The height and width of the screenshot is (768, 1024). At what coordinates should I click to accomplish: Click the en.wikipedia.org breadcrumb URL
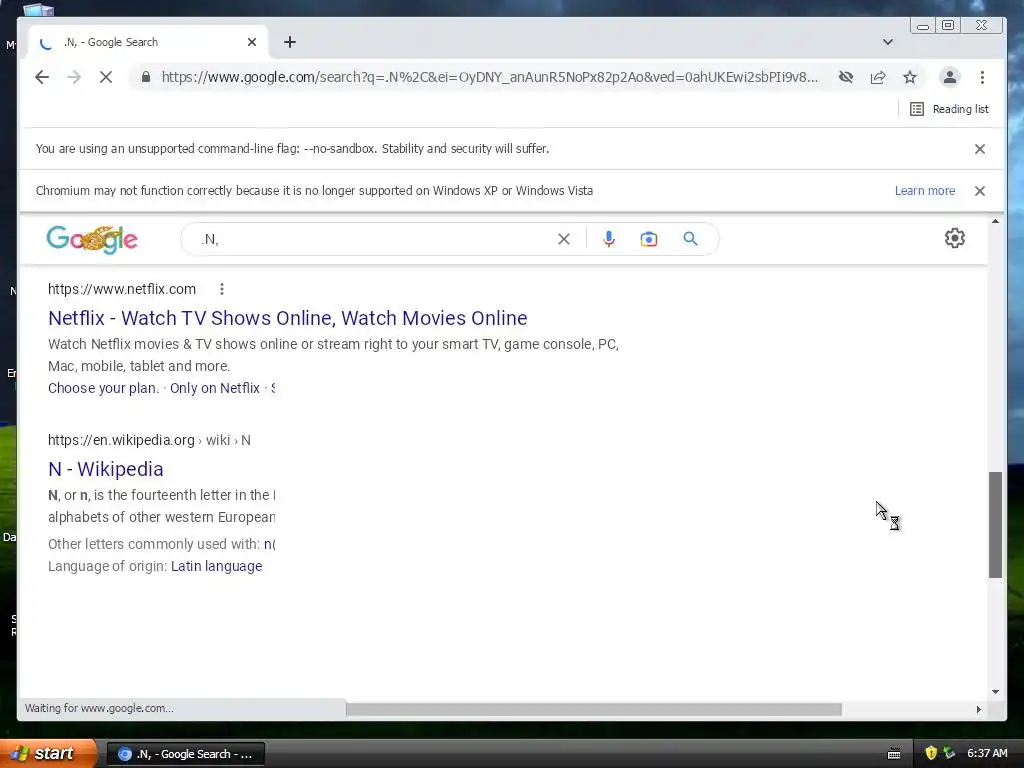pos(149,440)
